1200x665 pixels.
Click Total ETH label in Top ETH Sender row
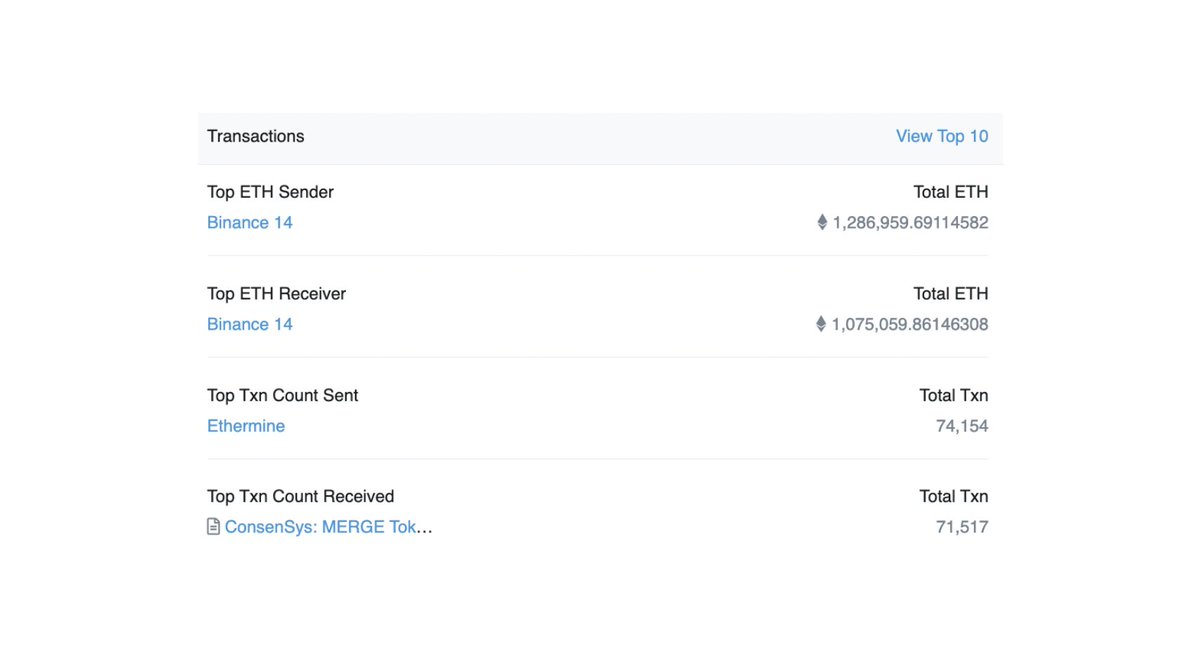(x=951, y=192)
